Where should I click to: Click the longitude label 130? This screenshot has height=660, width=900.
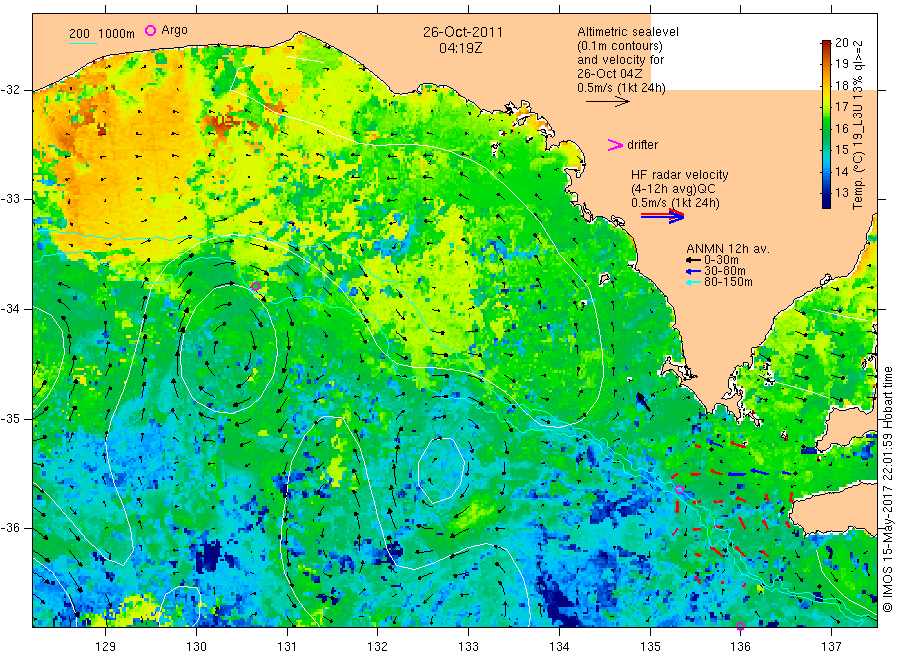196,647
